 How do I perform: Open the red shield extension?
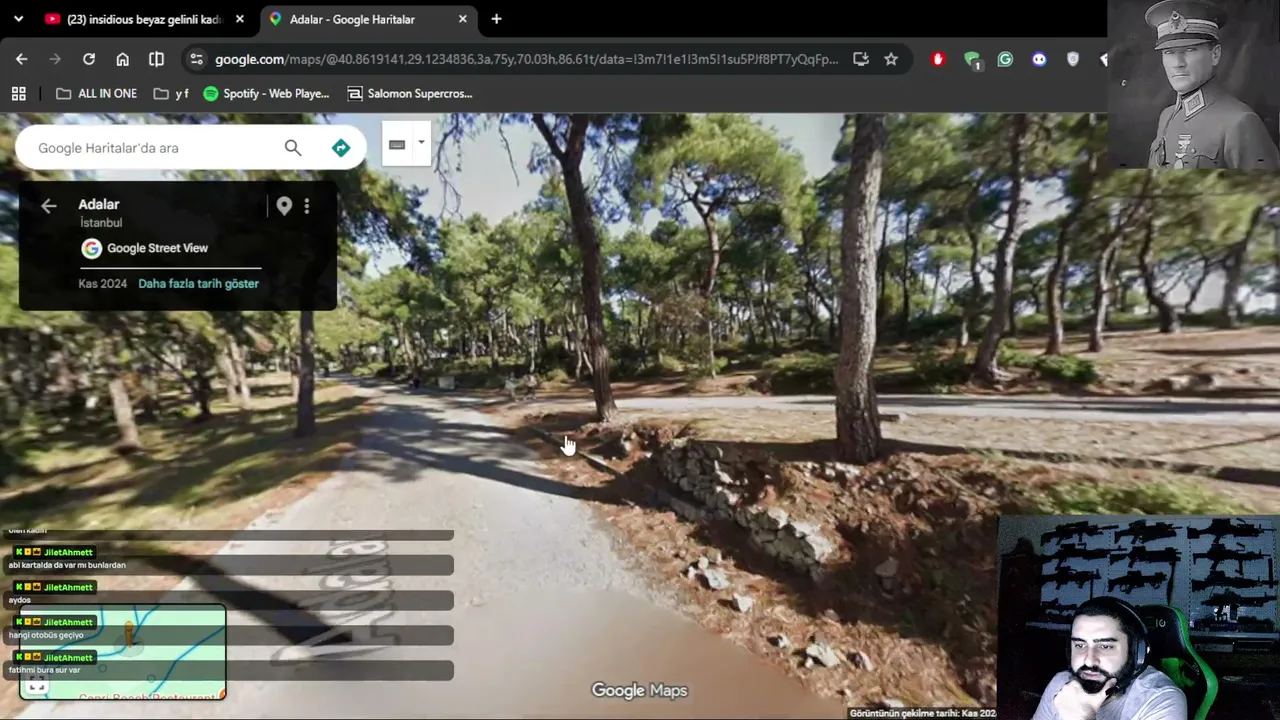tap(938, 59)
